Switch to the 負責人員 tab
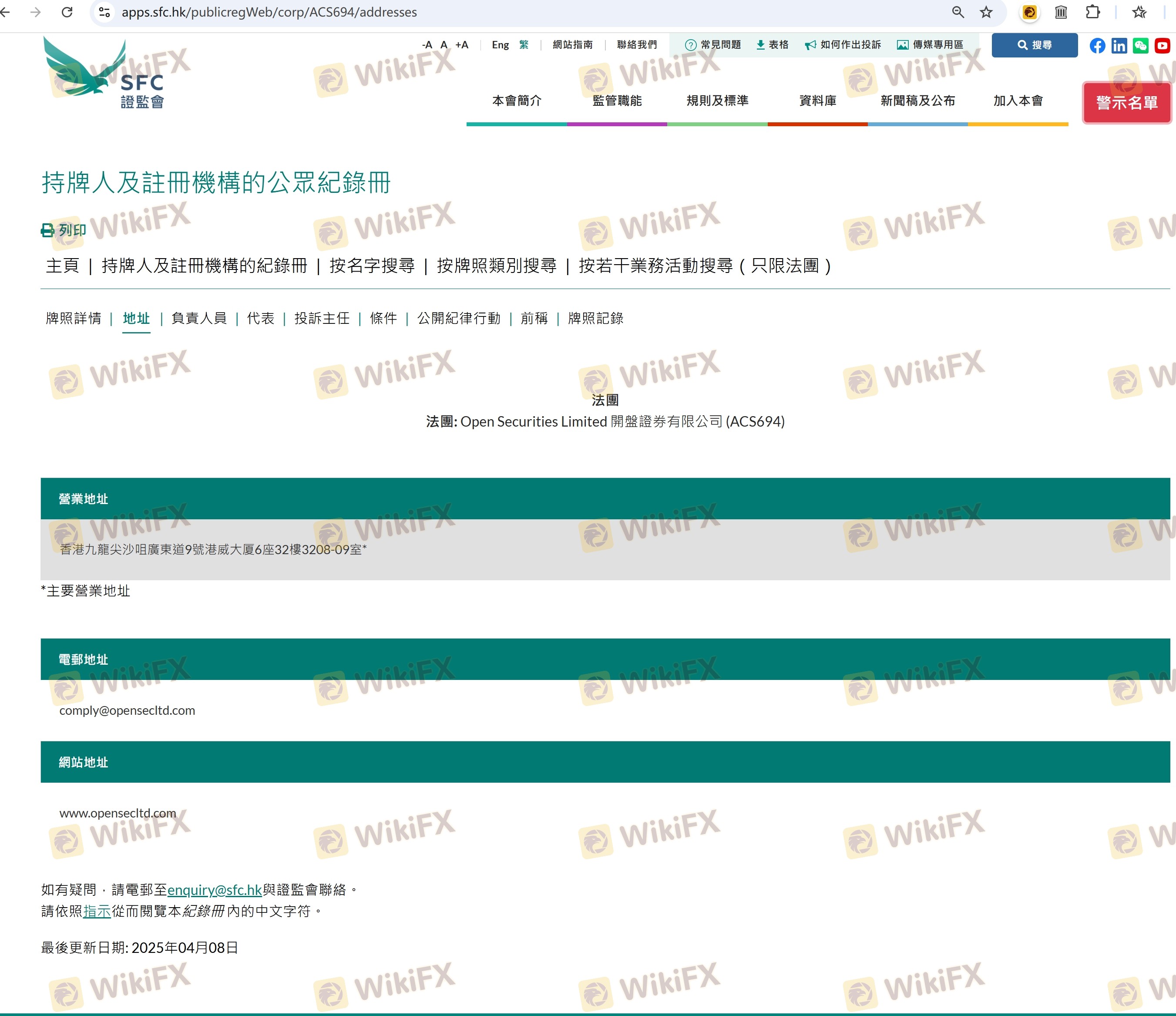 tap(198, 318)
